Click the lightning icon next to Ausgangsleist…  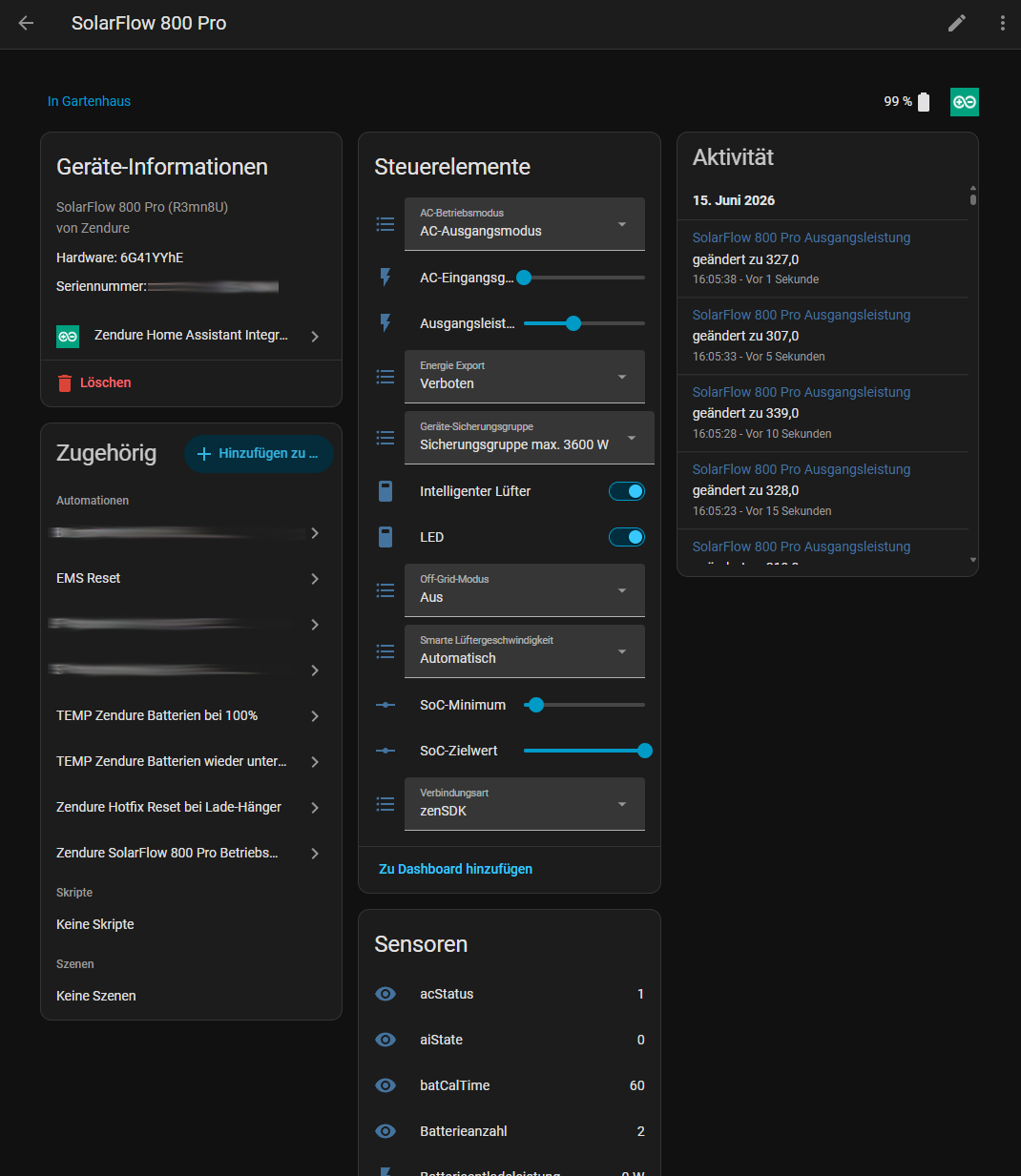click(x=385, y=323)
